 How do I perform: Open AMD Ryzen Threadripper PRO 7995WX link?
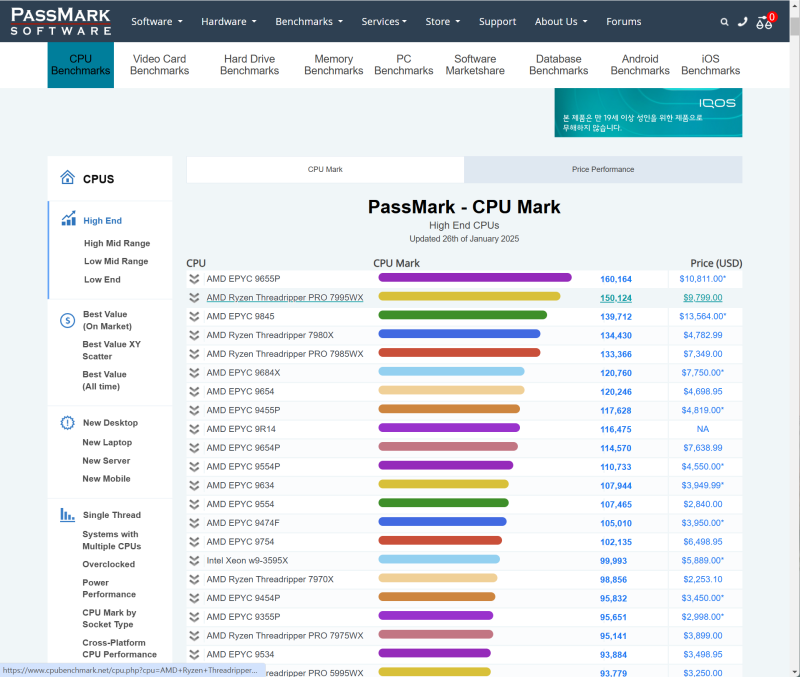[285, 298]
